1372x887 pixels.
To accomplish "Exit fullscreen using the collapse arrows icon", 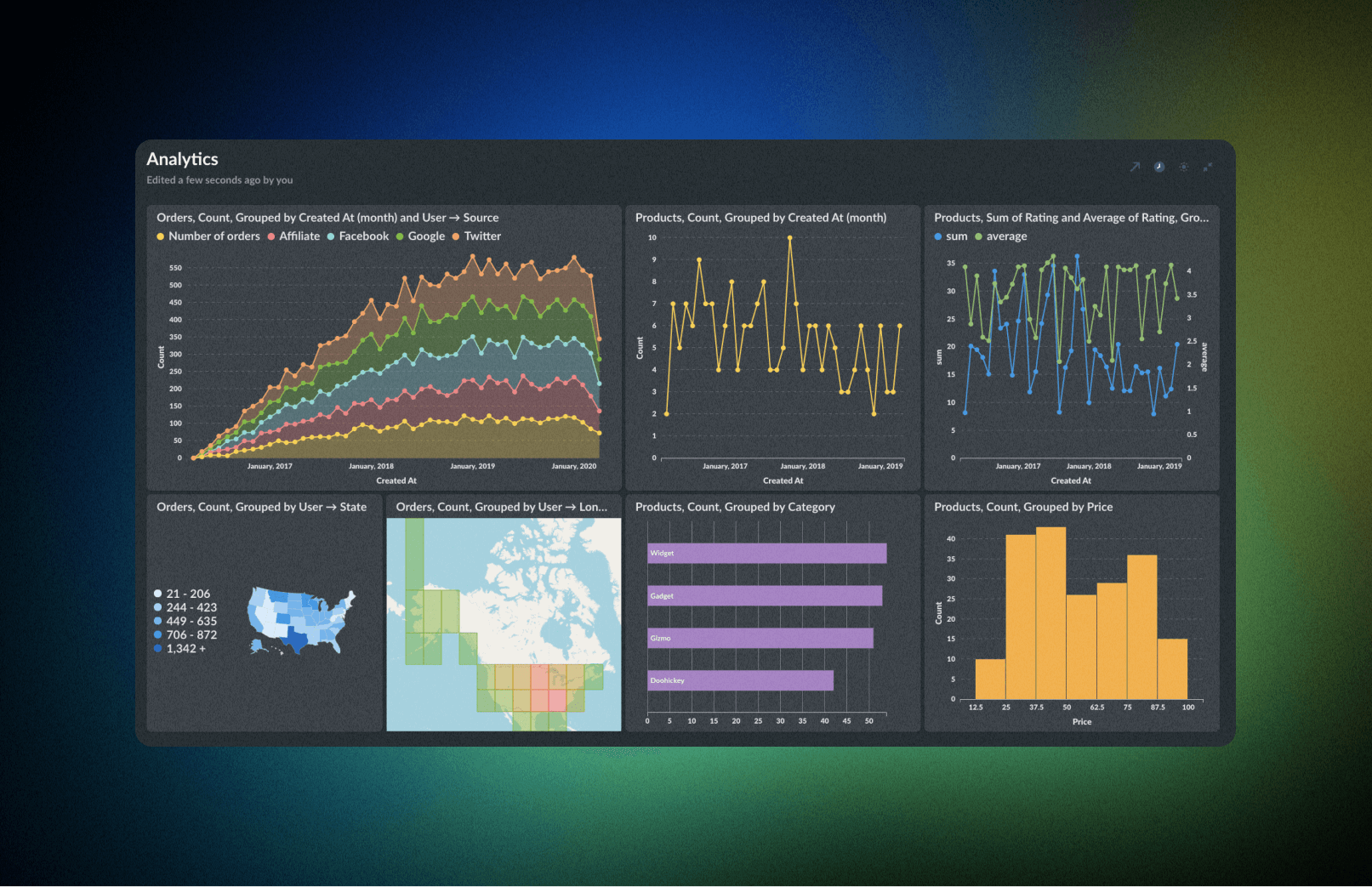I will tap(1208, 167).
